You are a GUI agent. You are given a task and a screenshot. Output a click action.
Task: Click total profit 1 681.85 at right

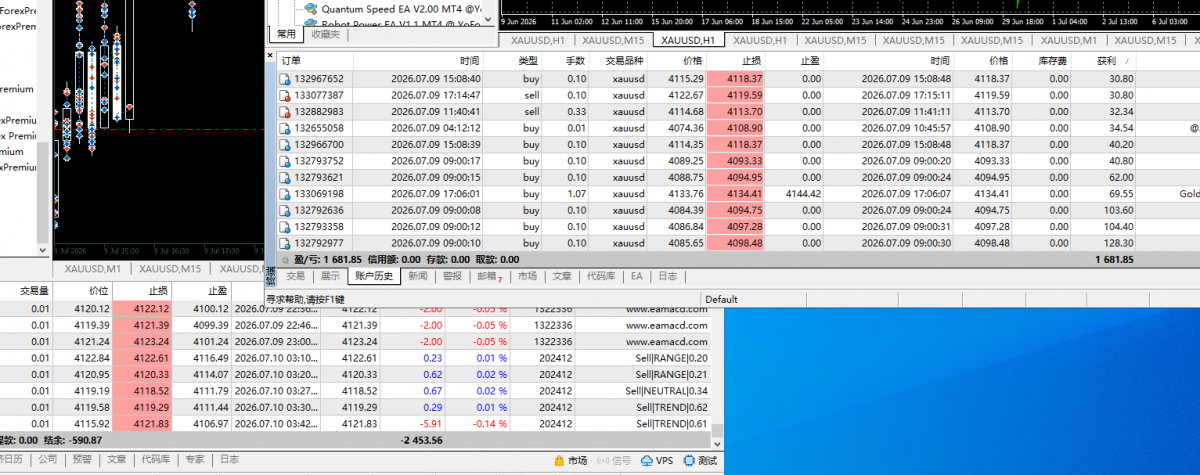1114,260
